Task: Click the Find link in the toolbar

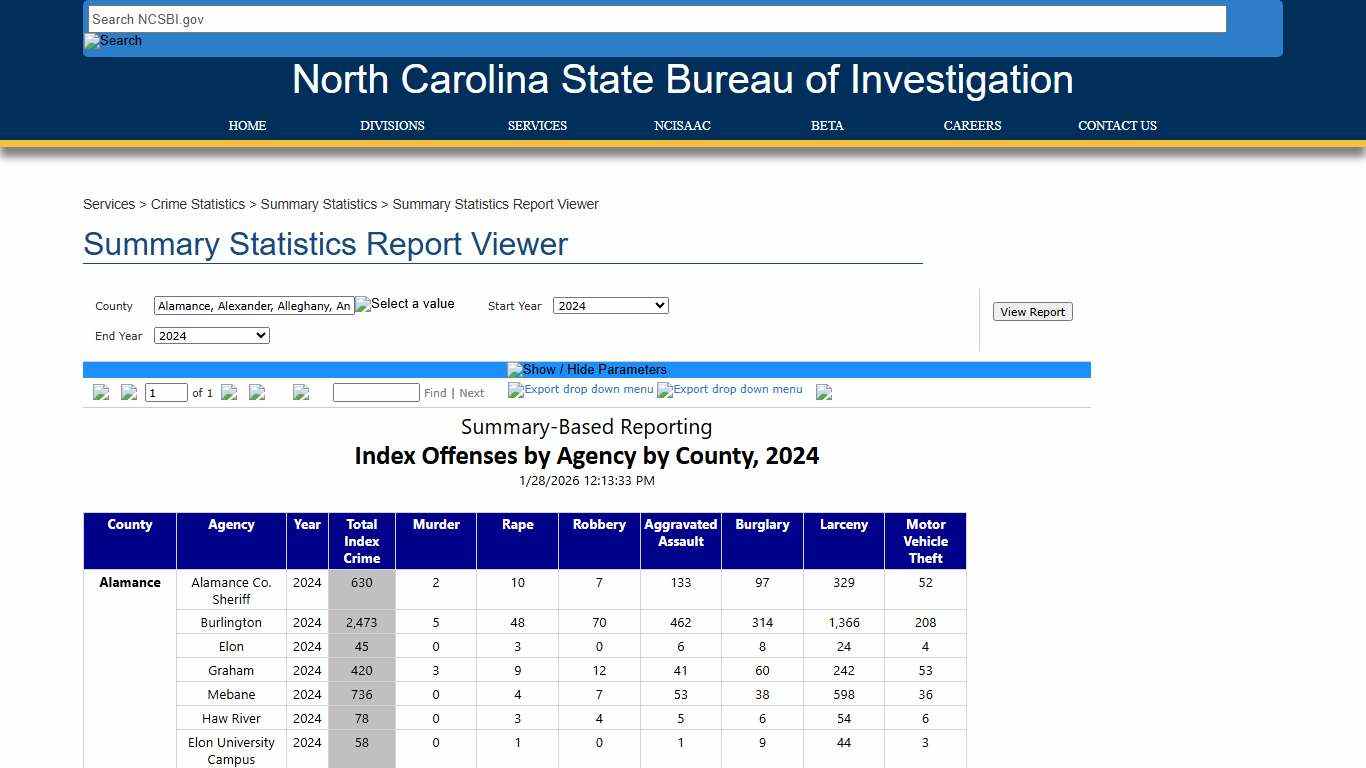Action: [x=435, y=392]
